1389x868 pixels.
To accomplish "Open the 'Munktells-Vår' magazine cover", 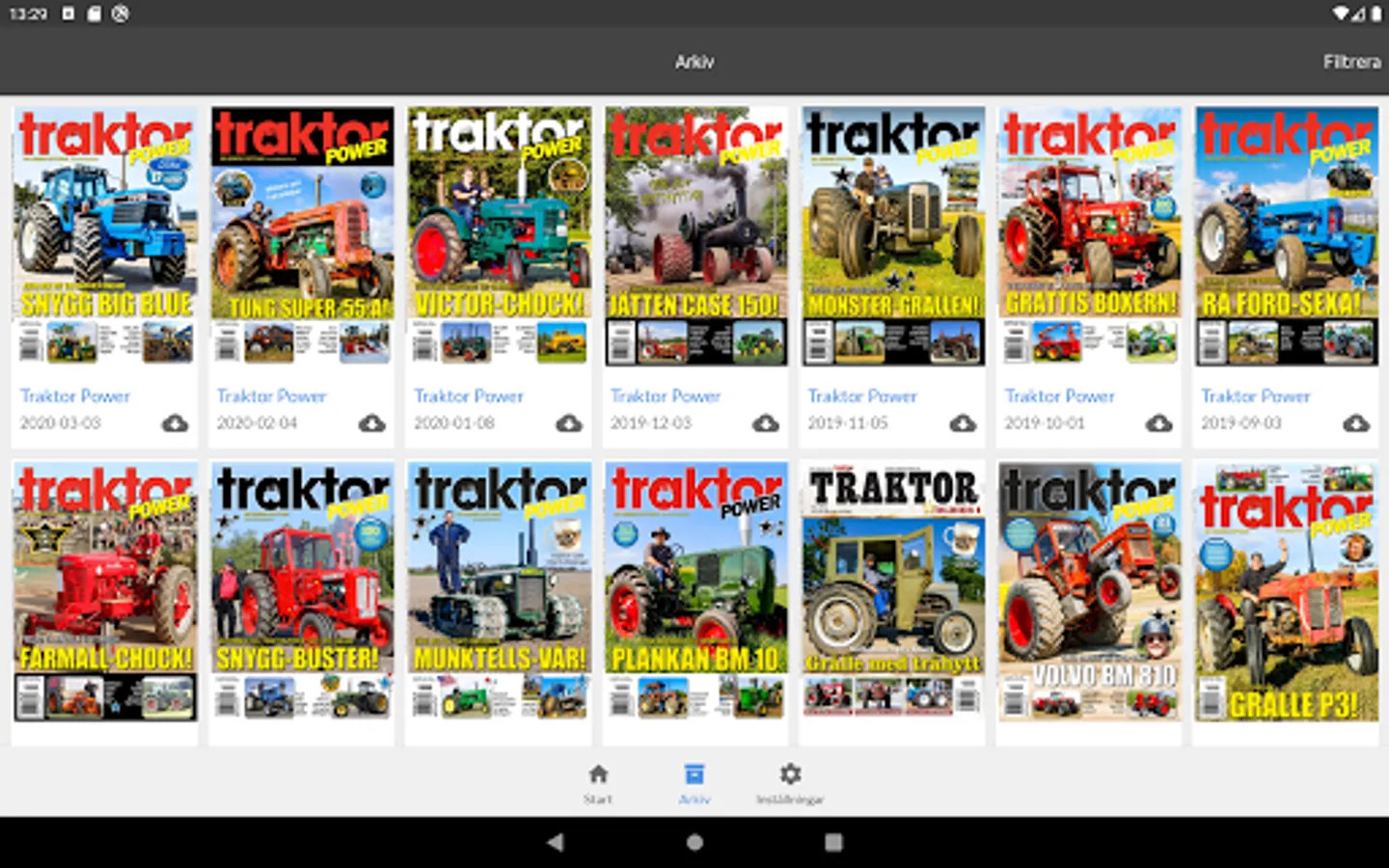I will coord(500,591).
